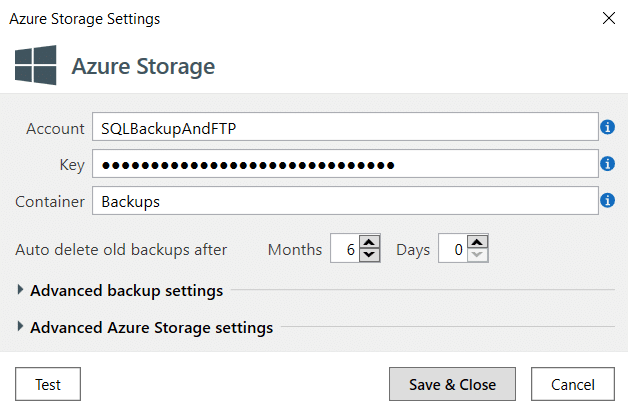Decrease the Months value with down arrow

369,255
